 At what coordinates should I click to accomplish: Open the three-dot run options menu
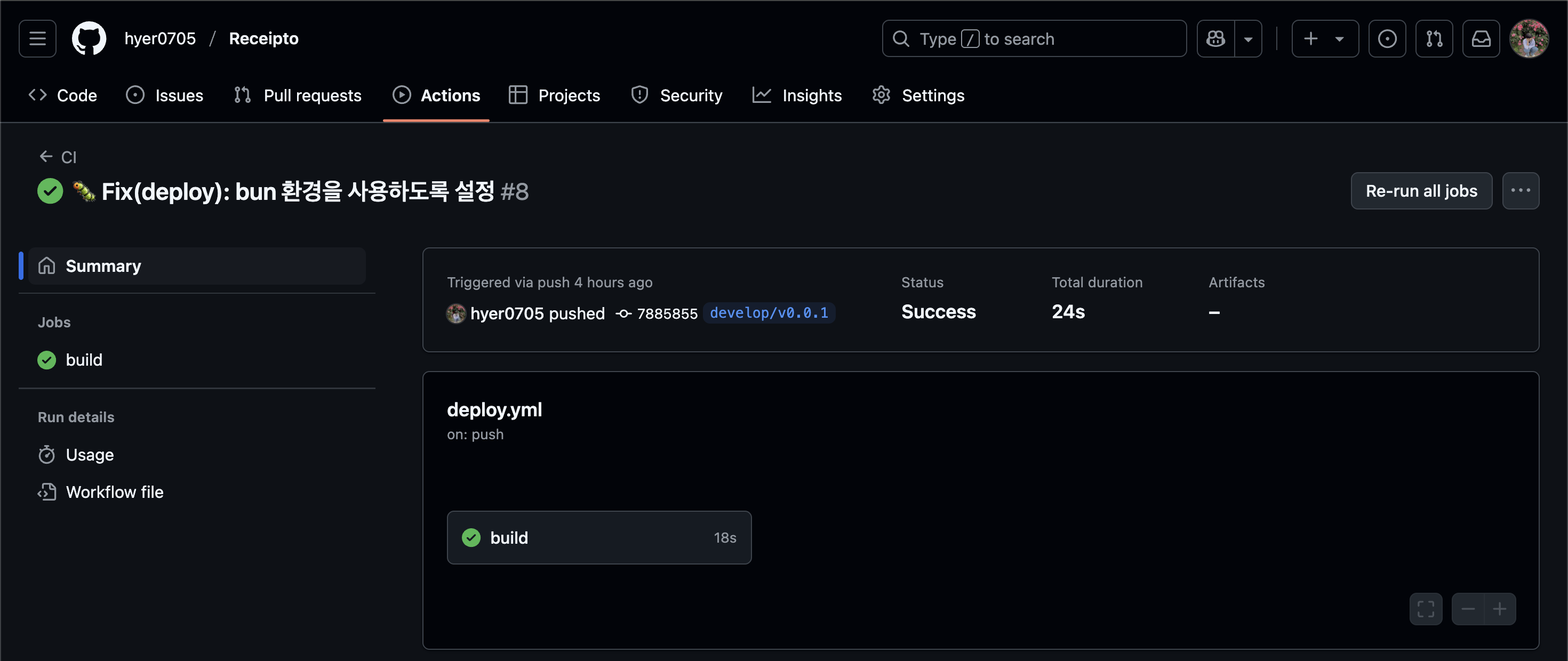click(1520, 190)
